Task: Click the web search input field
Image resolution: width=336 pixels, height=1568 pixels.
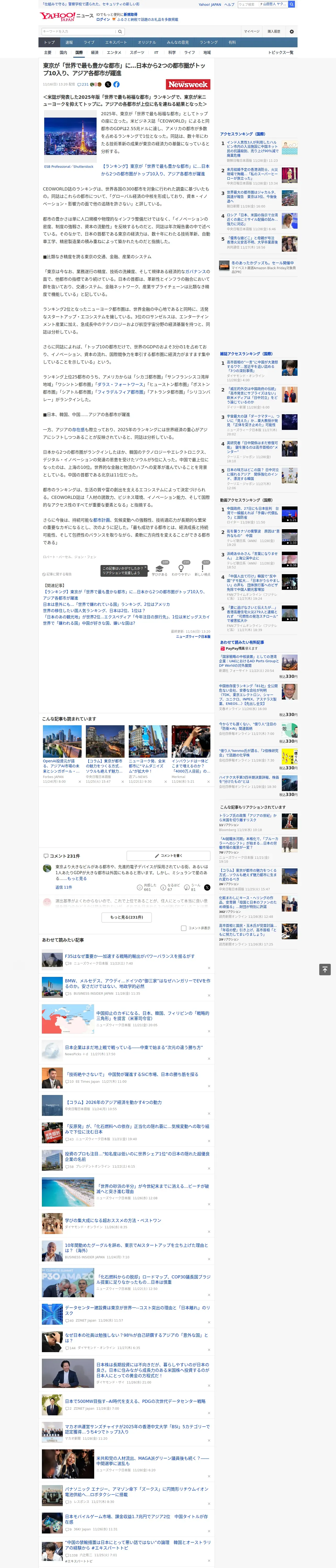Action: tap(248, 4)
